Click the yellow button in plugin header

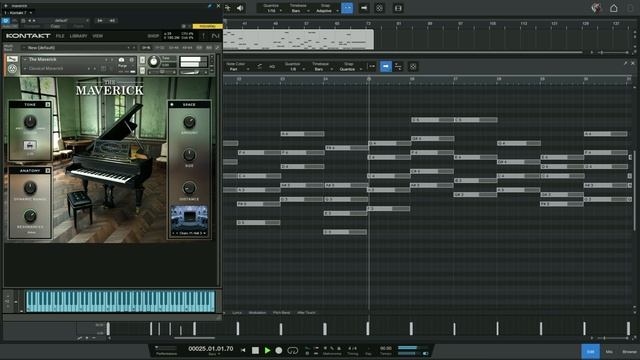(208, 26)
